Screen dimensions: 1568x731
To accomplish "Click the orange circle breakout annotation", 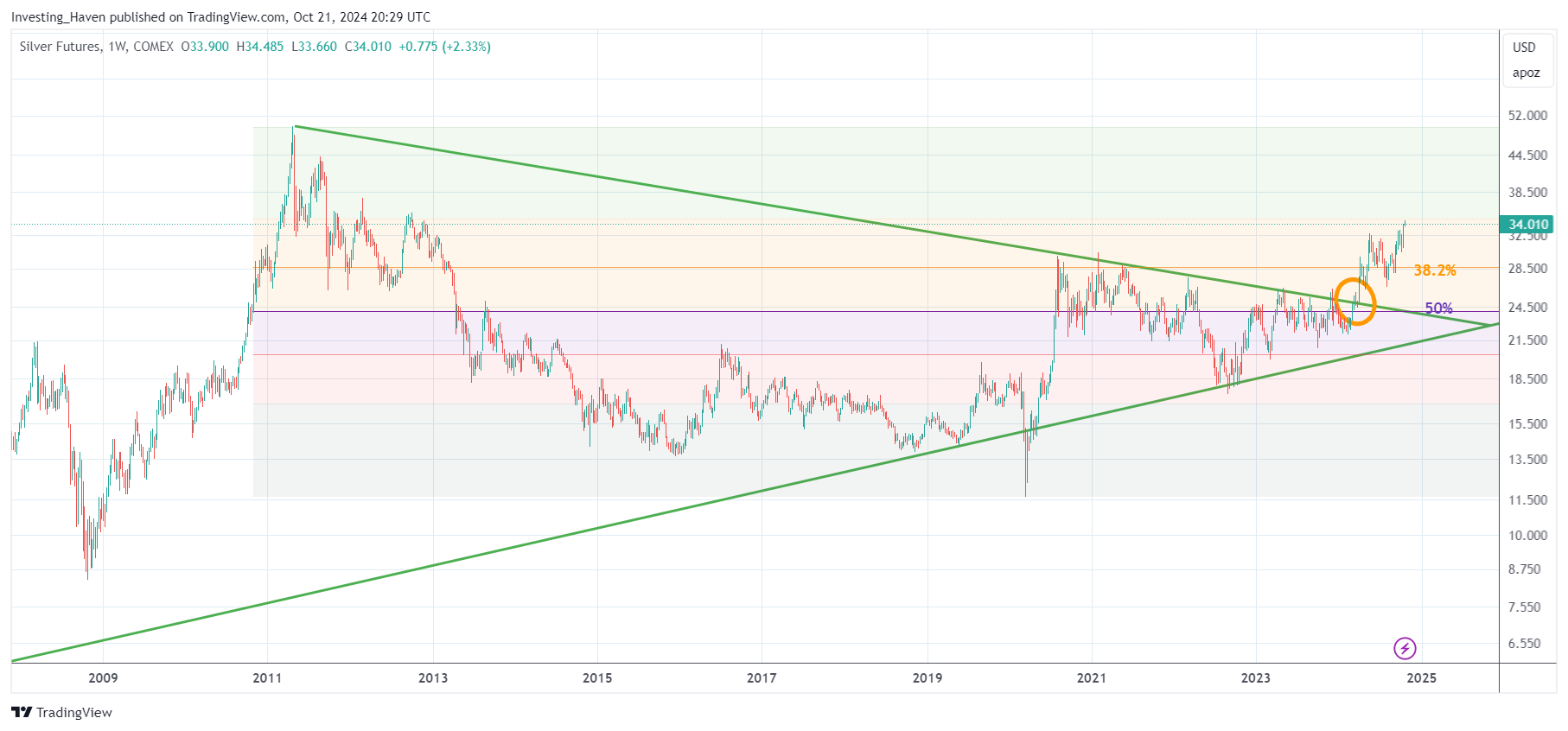I will click(x=1354, y=302).
